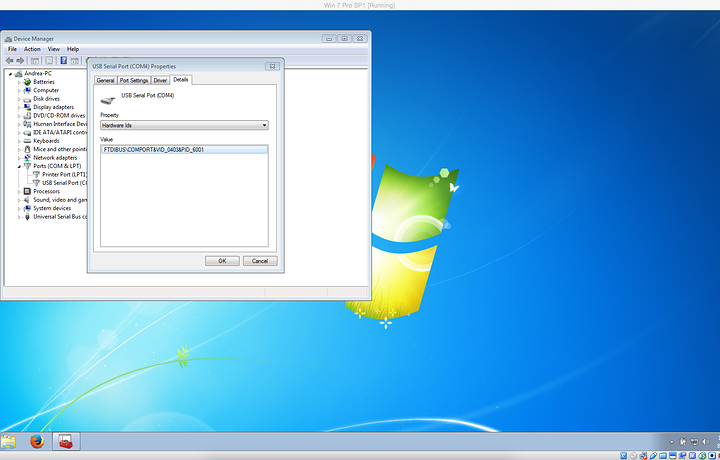Open the File menu
The height and width of the screenshot is (460, 720).
click(x=12, y=49)
